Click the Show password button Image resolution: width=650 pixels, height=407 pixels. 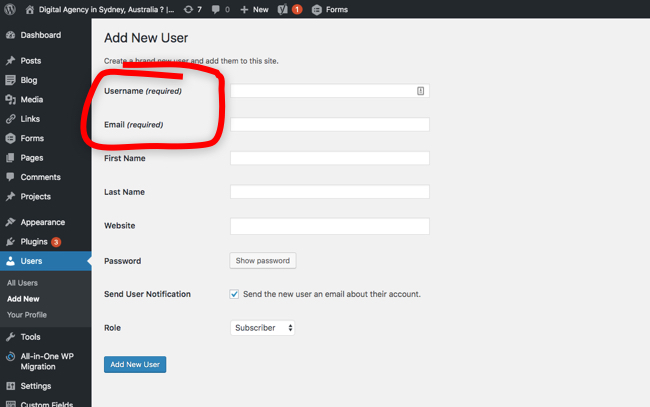point(263,261)
